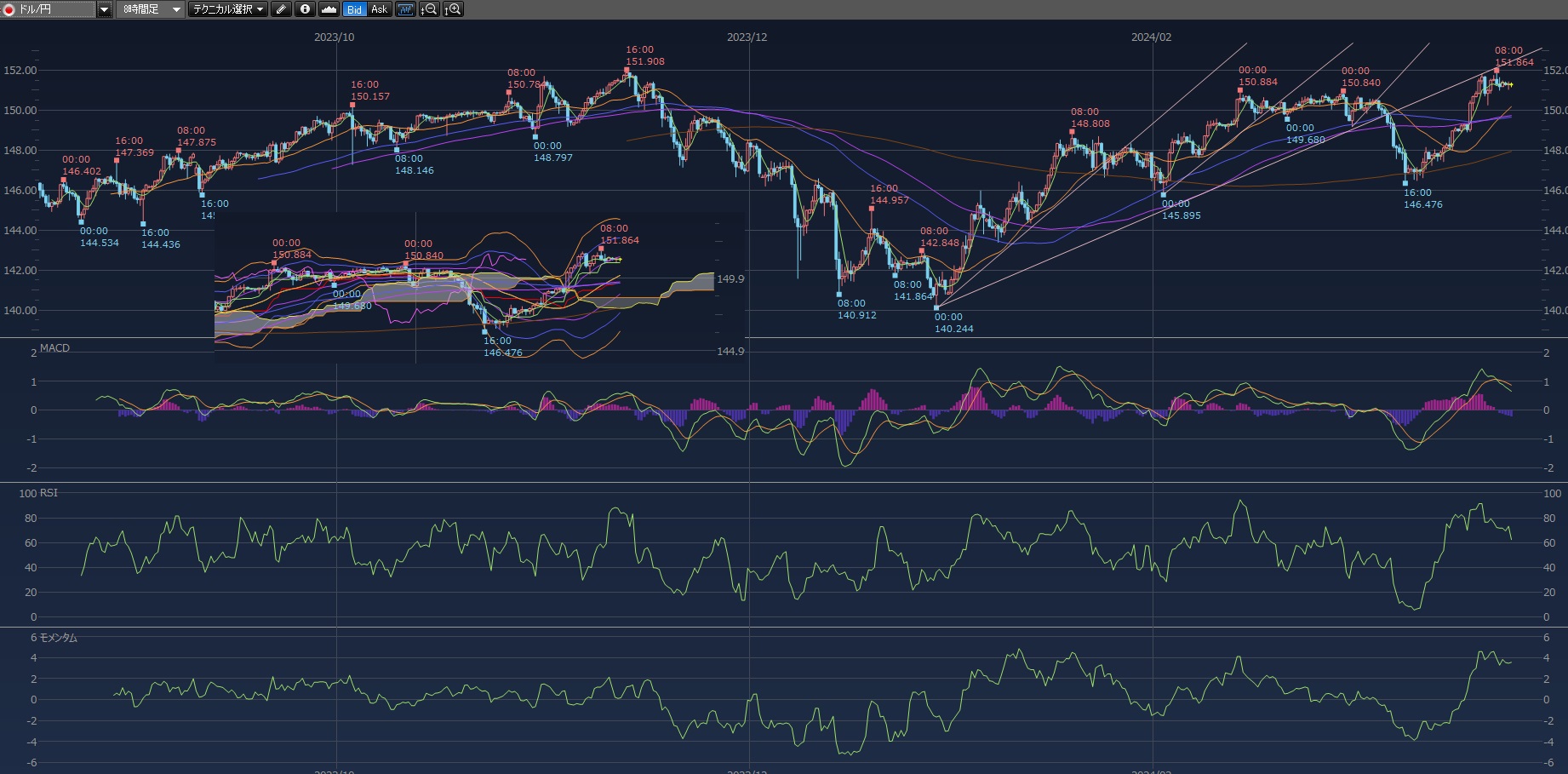This screenshot has height=774, width=1568.
Task: Select the MACD panel label
Action: 54,348
